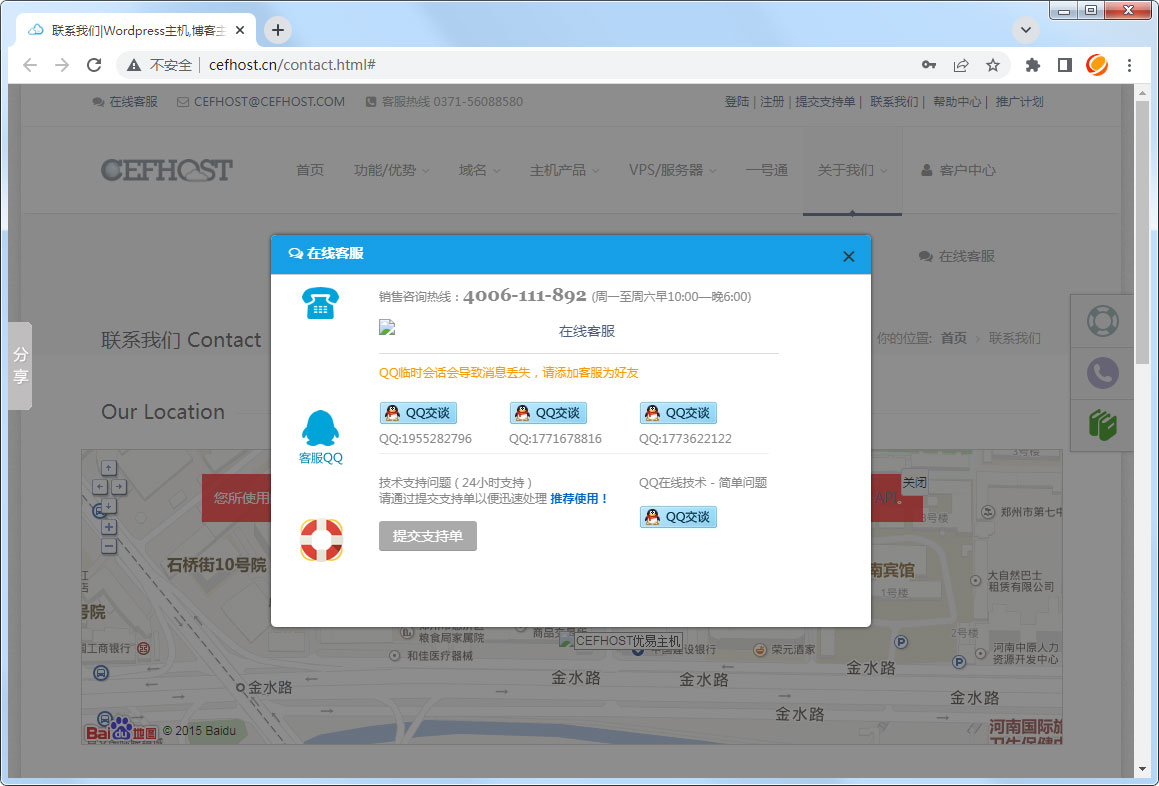1159x786 pixels.
Task: Click the 在线客服 link in top bar
Action: click(125, 102)
